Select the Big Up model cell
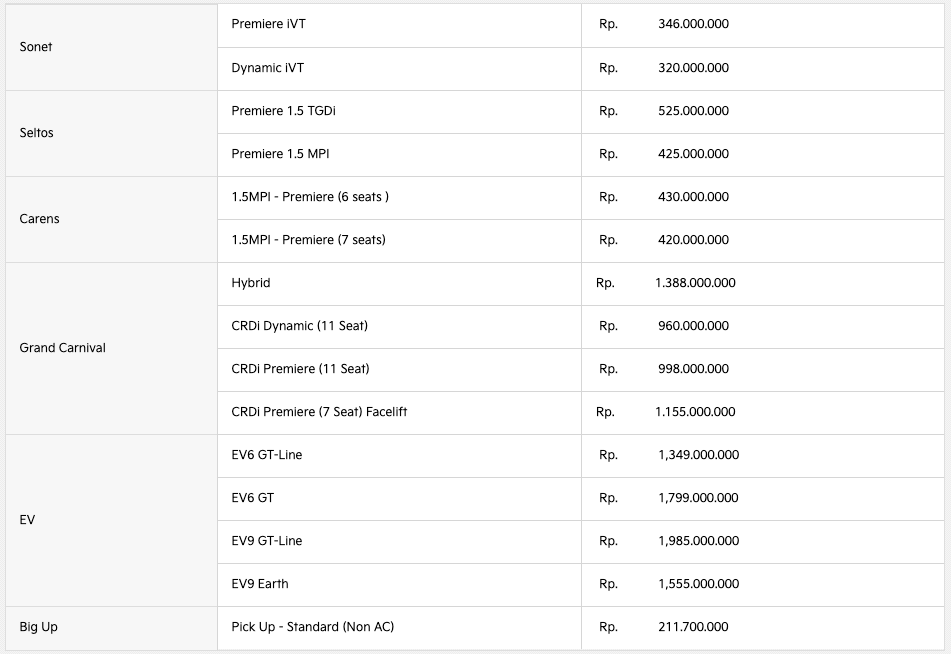The image size is (951, 654). click(x=39, y=627)
